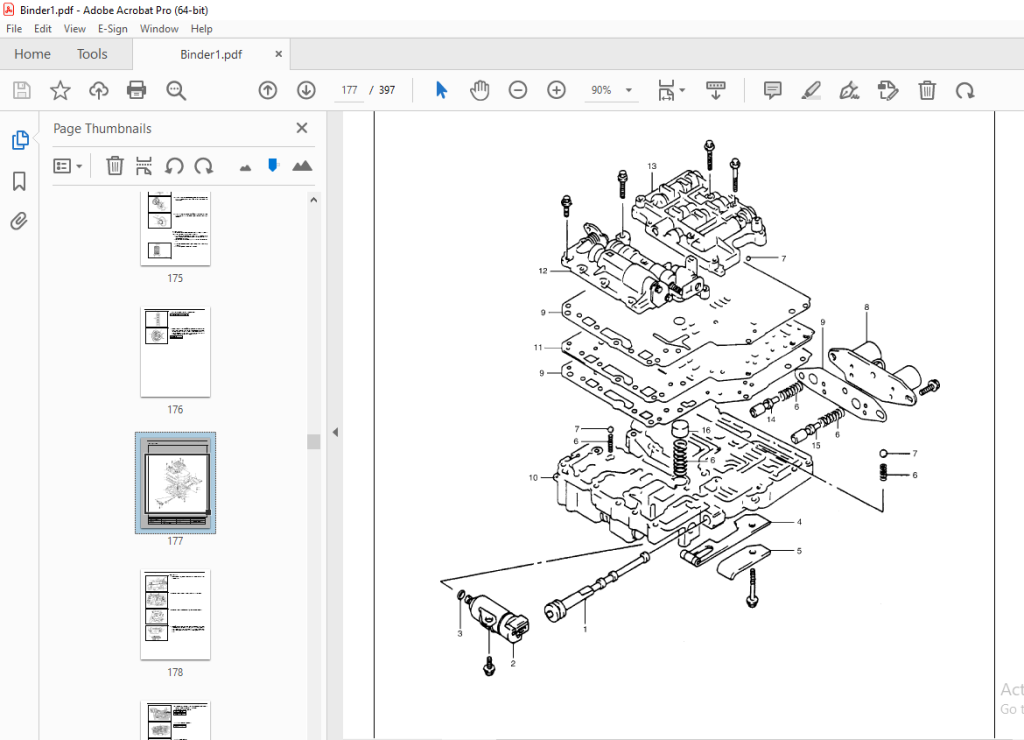
Task: Enlarge thumbnail size large mountain icon
Action: [x=302, y=166]
